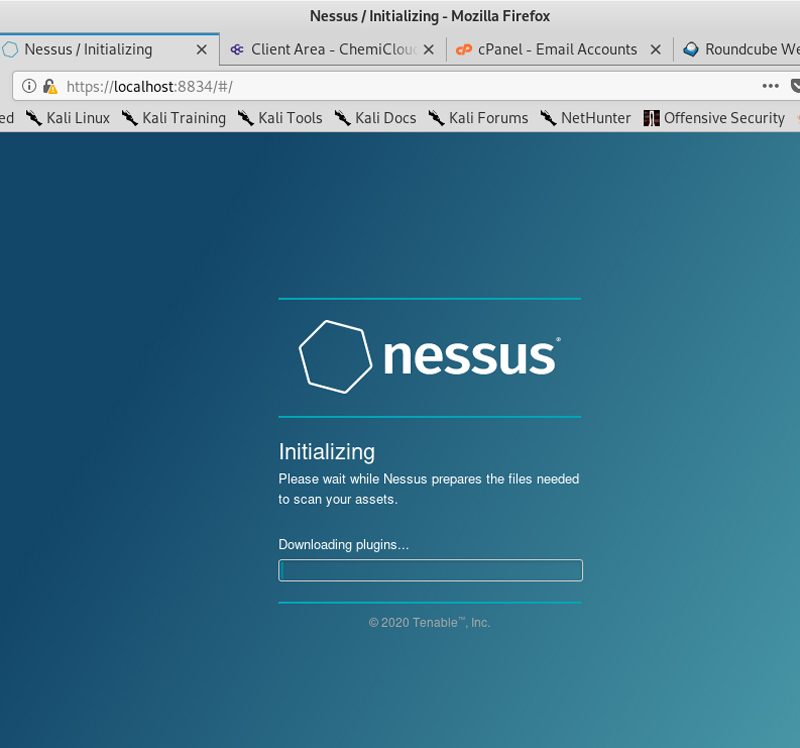Open the Offensive Security bookmark
The height and width of the screenshot is (748, 800).
714,118
